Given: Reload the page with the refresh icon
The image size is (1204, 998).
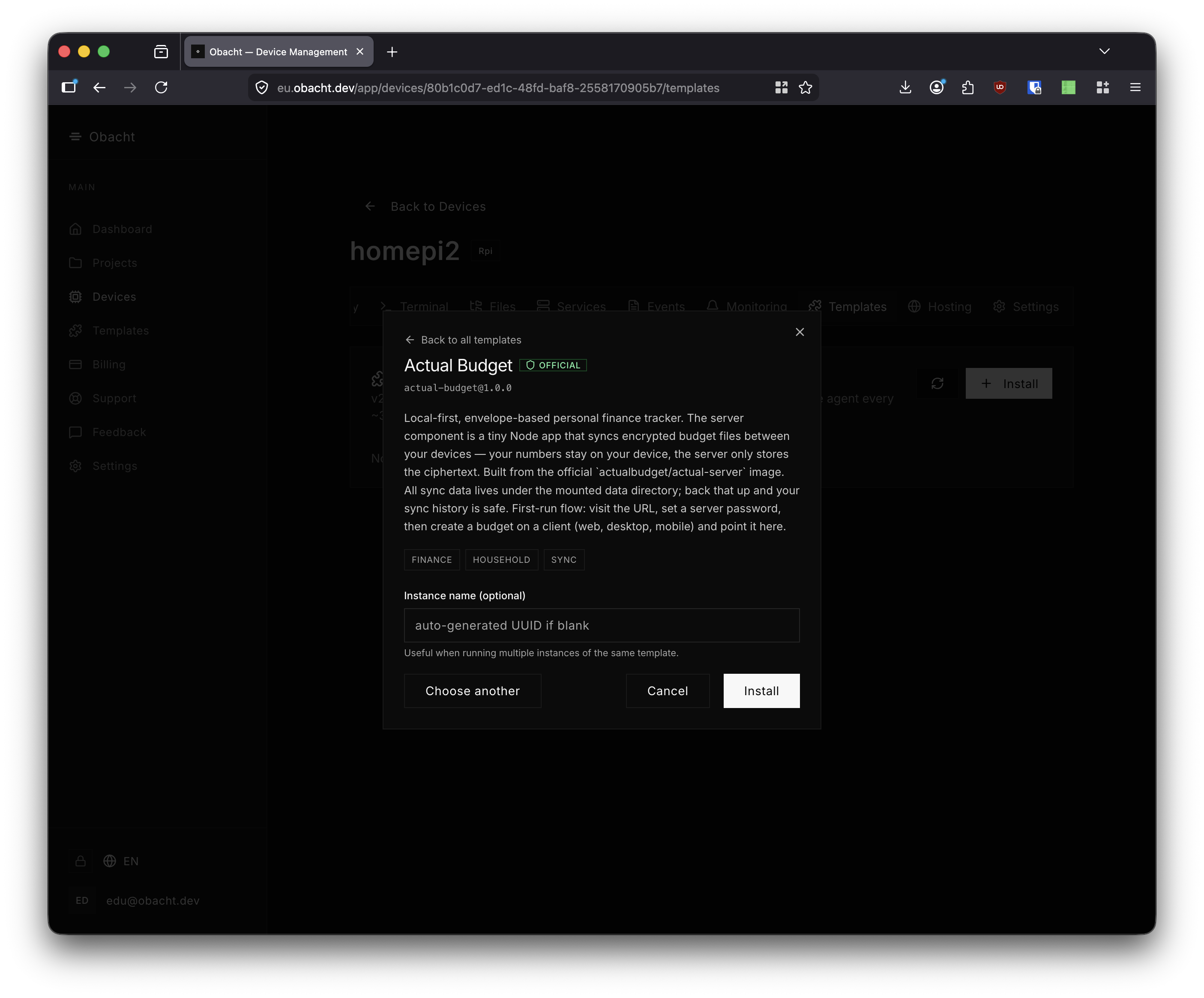Looking at the screenshot, I should click(x=161, y=87).
